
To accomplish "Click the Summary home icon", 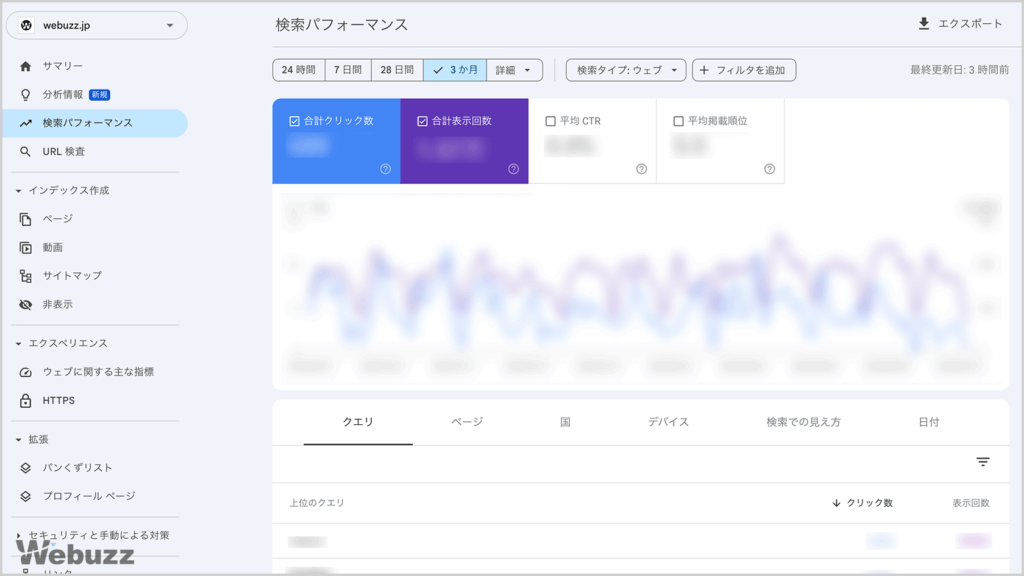I will click(25, 66).
